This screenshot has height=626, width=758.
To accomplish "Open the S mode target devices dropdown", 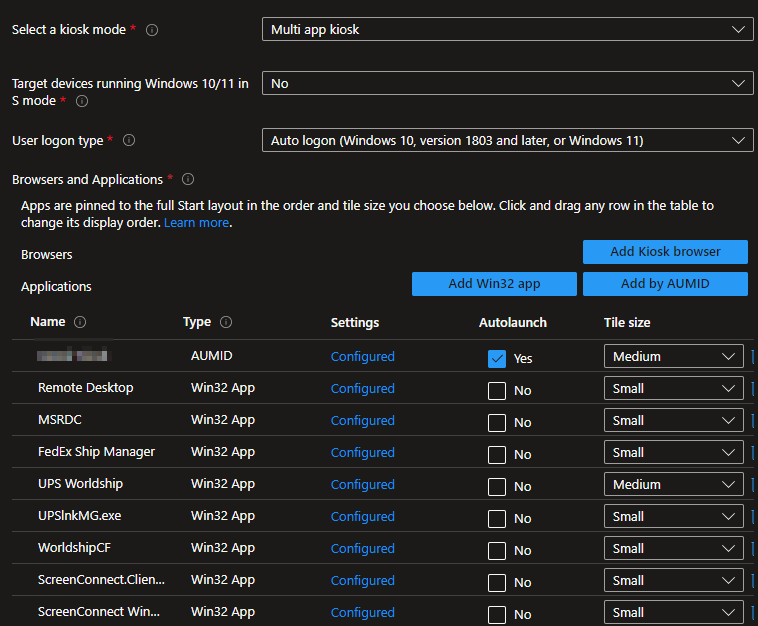I will click(x=507, y=84).
